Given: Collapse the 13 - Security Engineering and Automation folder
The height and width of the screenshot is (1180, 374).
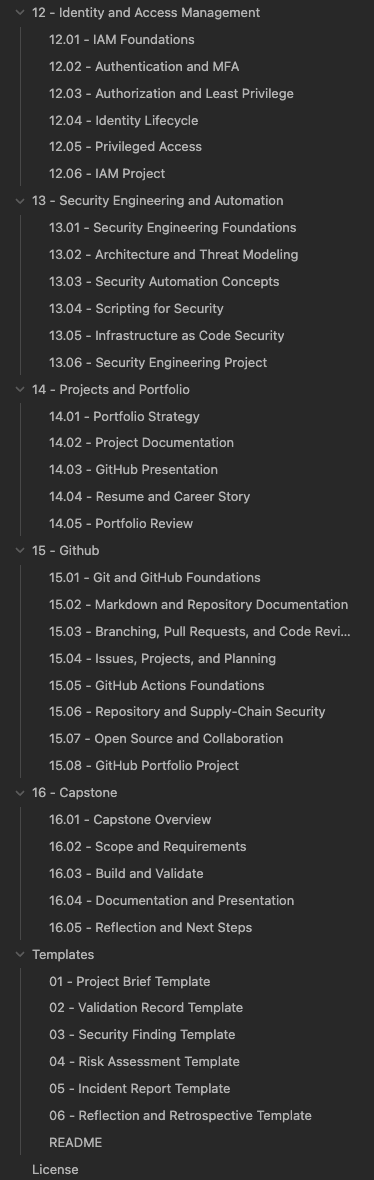Looking at the screenshot, I should click(x=20, y=201).
